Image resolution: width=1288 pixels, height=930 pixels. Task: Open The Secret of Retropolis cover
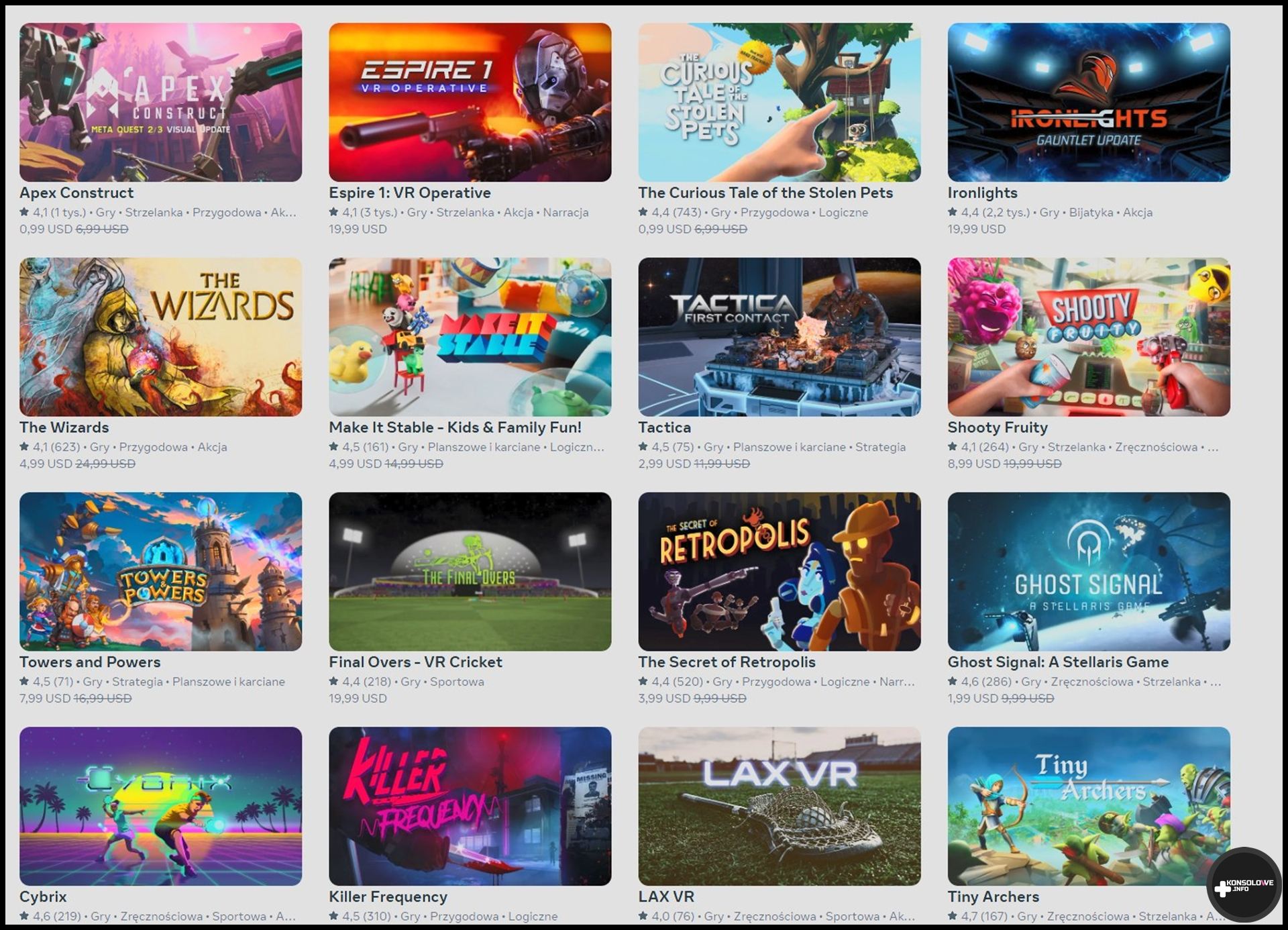(780, 572)
